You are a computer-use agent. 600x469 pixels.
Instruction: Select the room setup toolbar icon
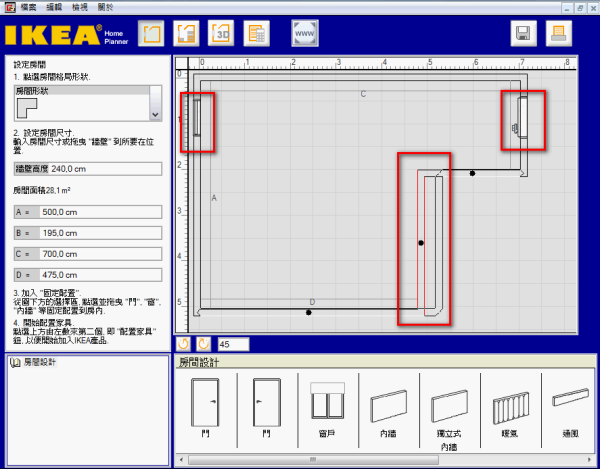point(151,34)
